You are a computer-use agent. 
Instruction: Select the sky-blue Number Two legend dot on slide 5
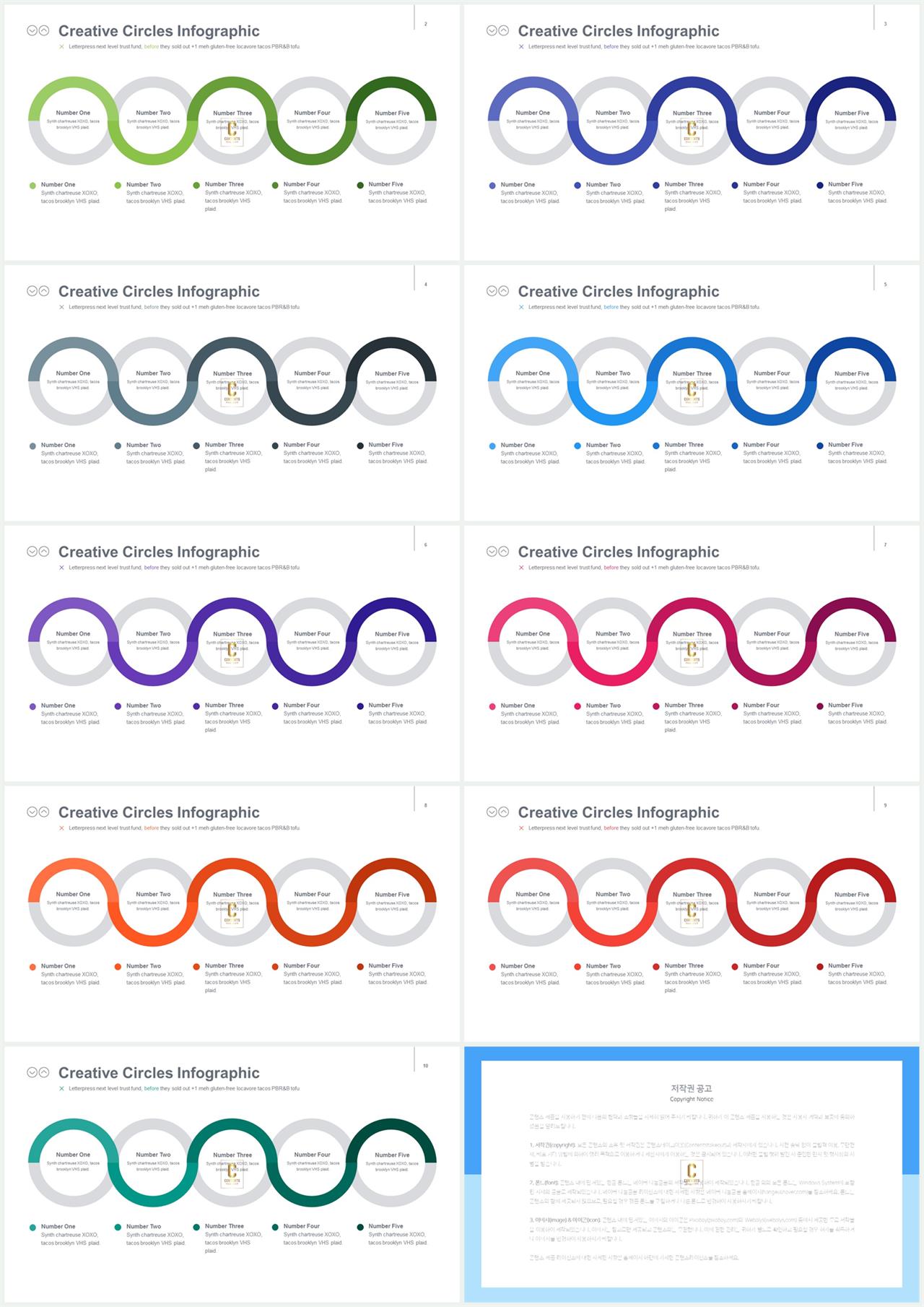577,446
